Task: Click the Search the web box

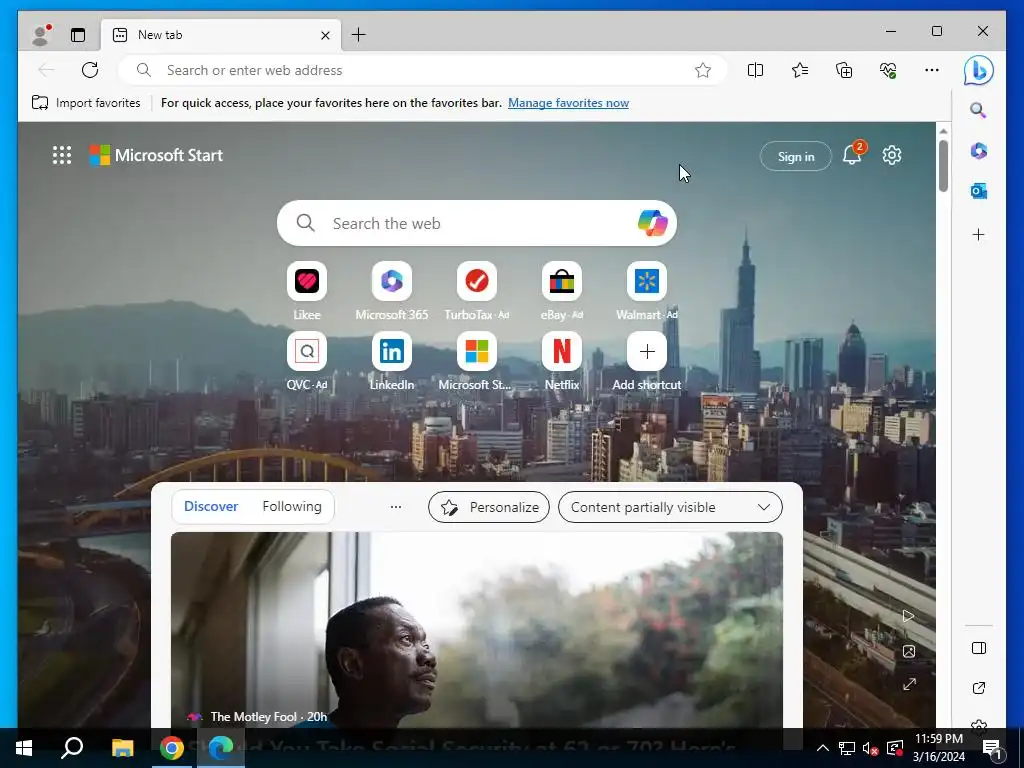Action: [x=477, y=223]
